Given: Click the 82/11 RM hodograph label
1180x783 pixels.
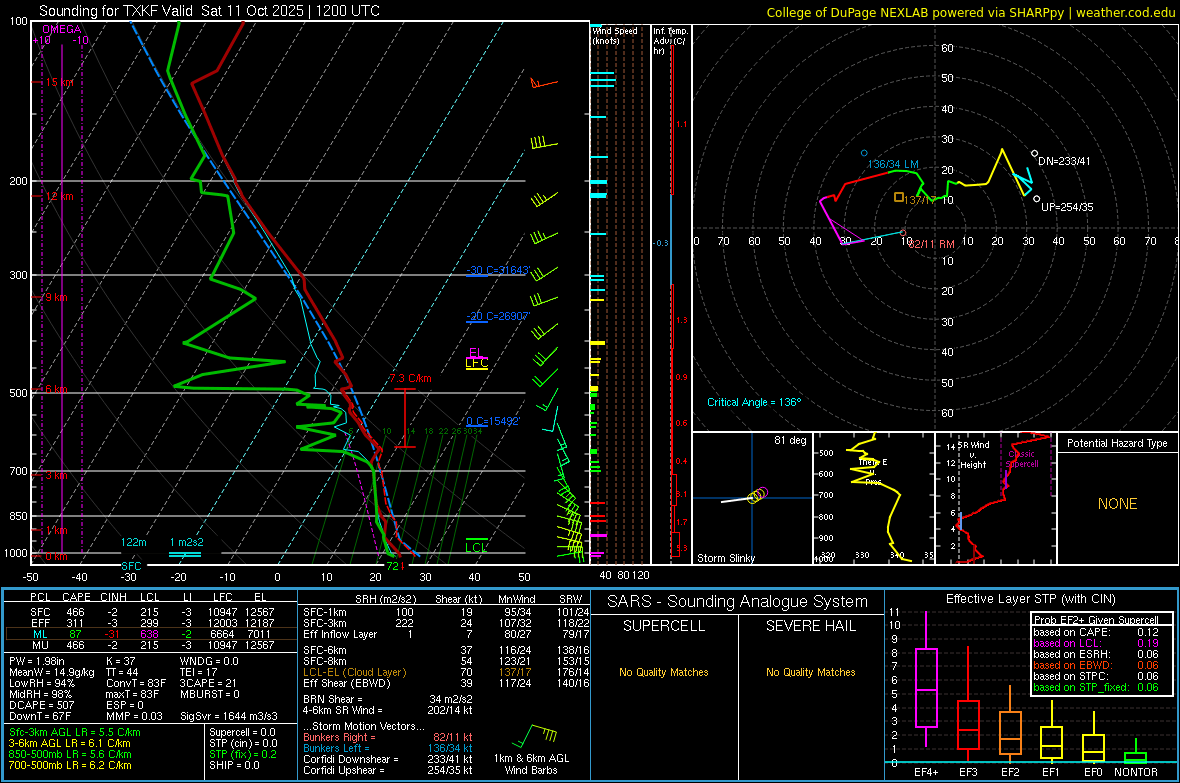Looking at the screenshot, I should coord(932,245).
